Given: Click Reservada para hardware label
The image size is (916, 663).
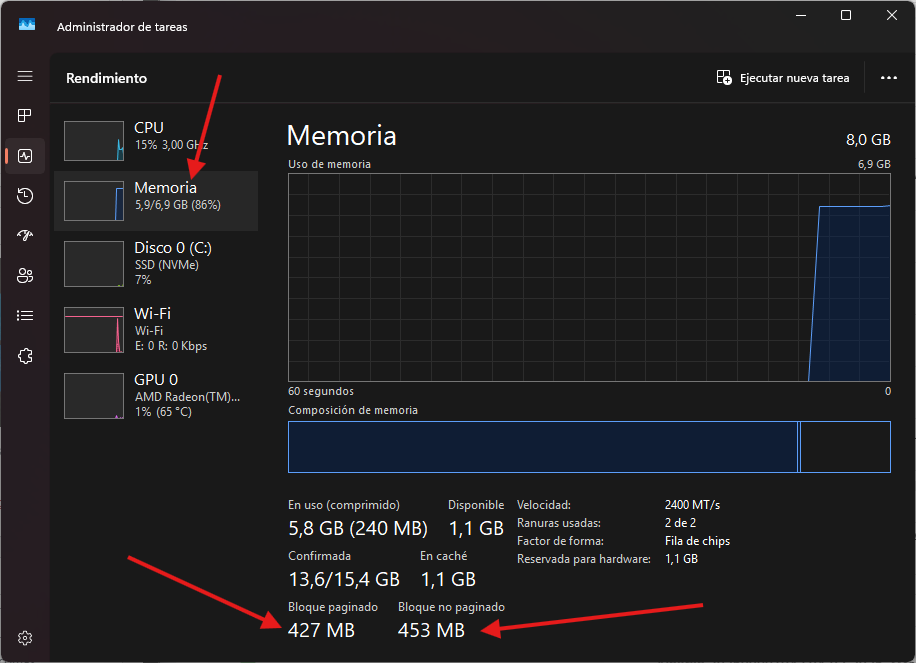Looking at the screenshot, I should click(584, 559).
